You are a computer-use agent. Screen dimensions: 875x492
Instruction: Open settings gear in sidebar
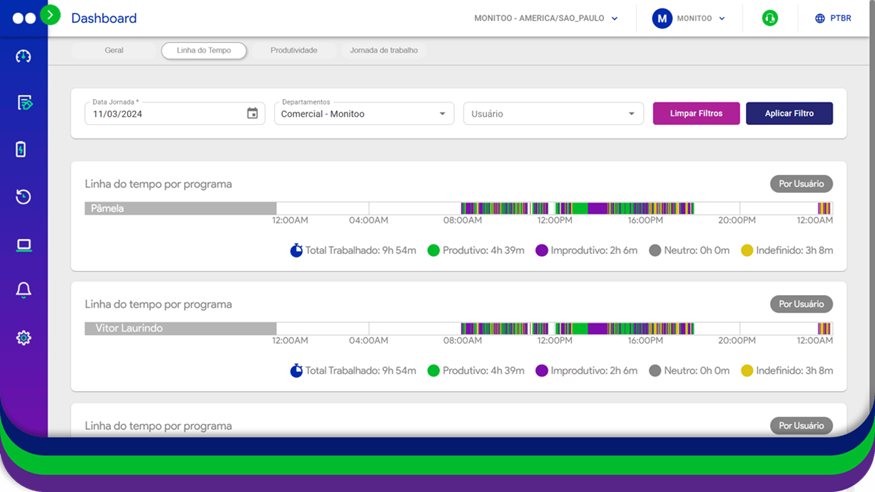point(24,338)
